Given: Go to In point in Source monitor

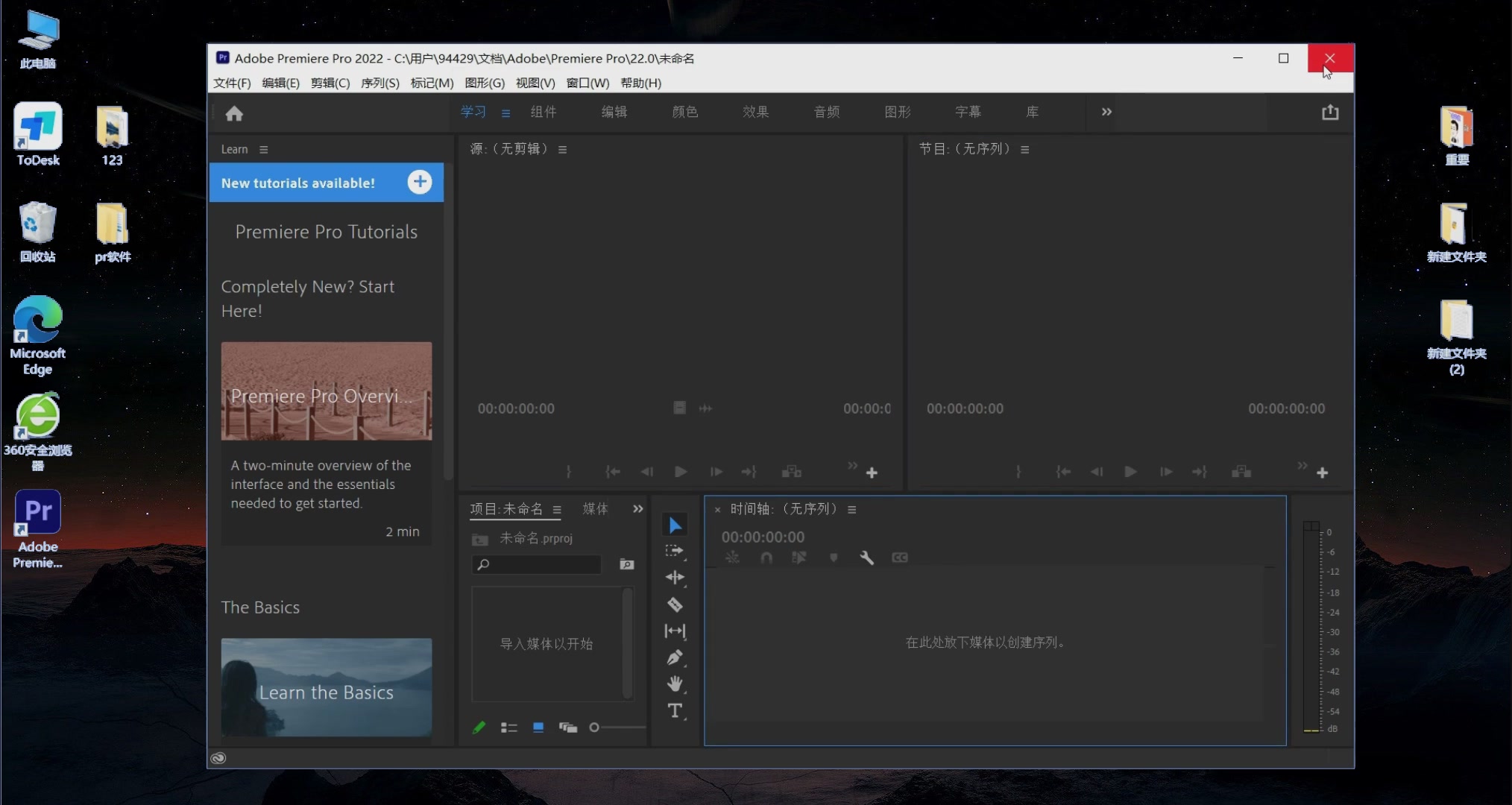Looking at the screenshot, I should [x=612, y=472].
